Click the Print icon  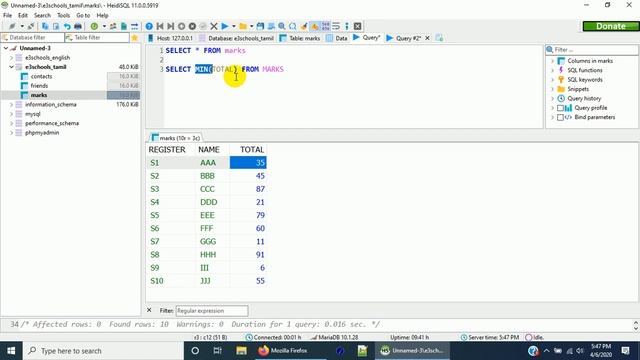click(78, 26)
